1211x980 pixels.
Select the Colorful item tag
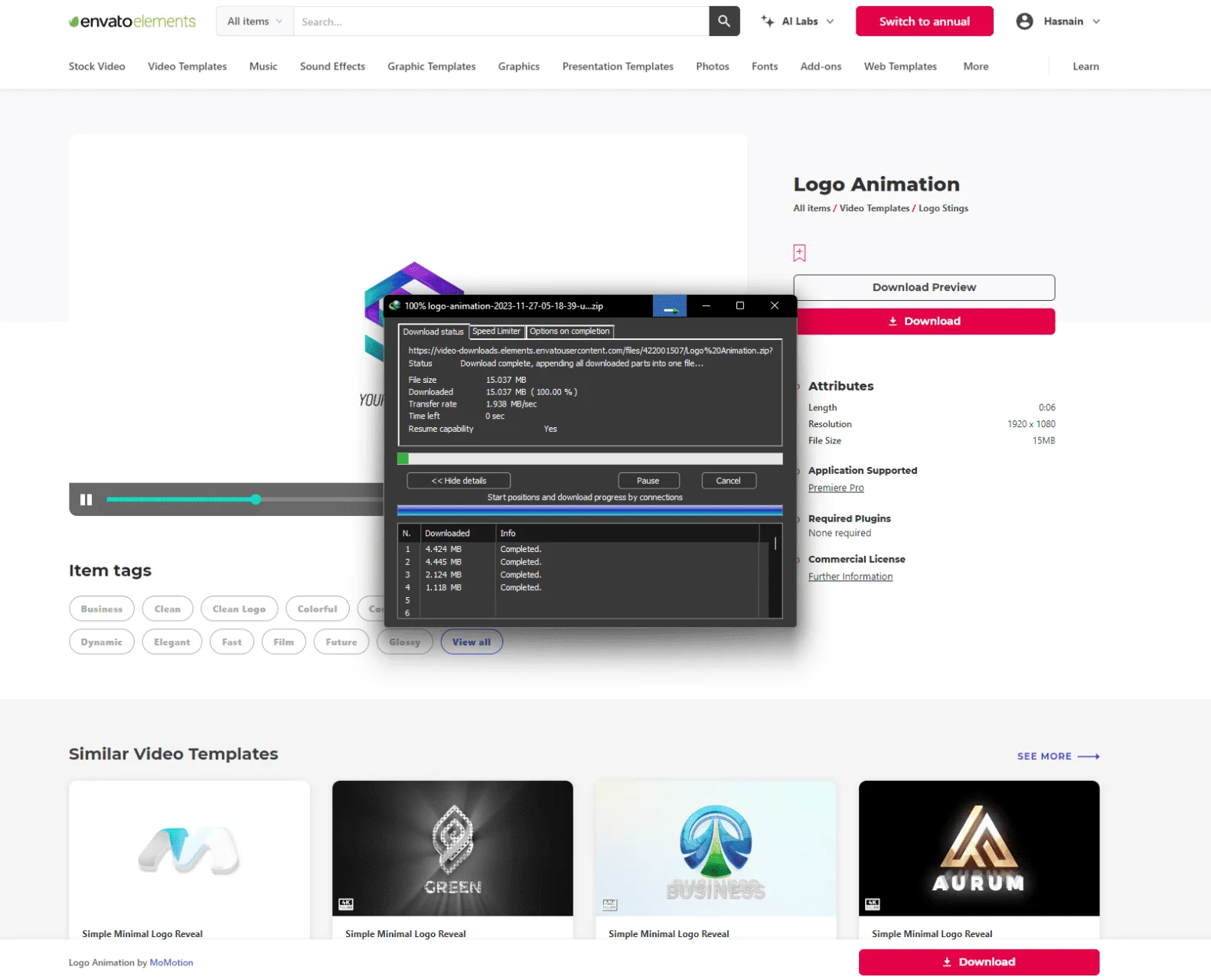[318, 609]
